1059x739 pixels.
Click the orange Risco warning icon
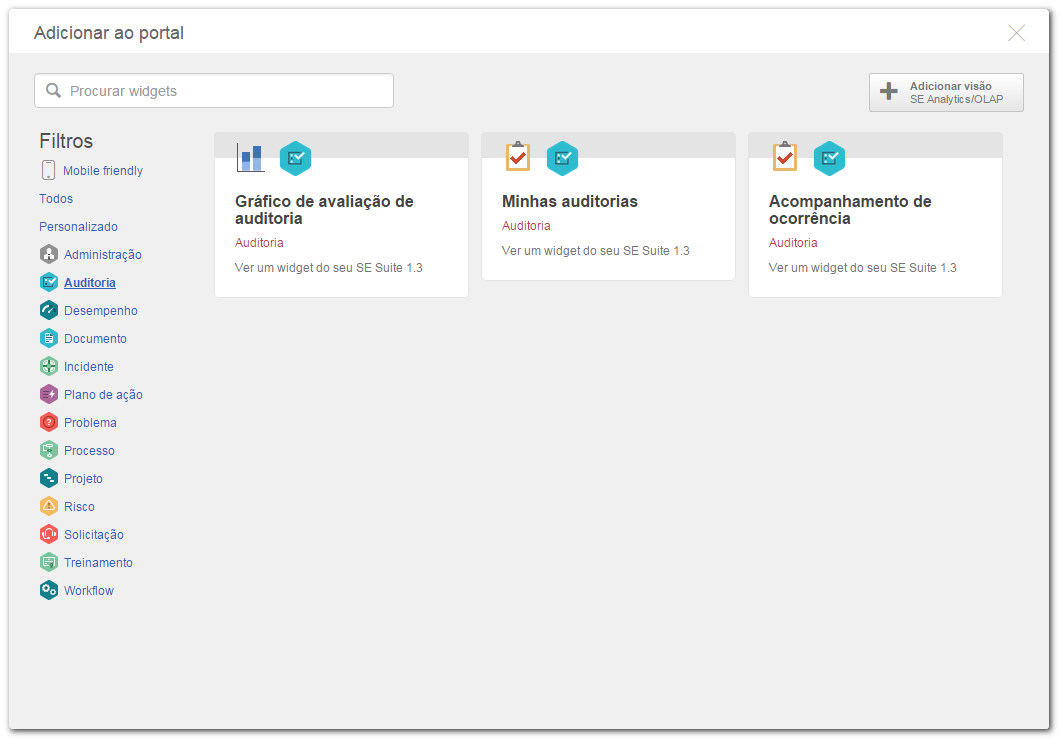[x=49, y=506]
